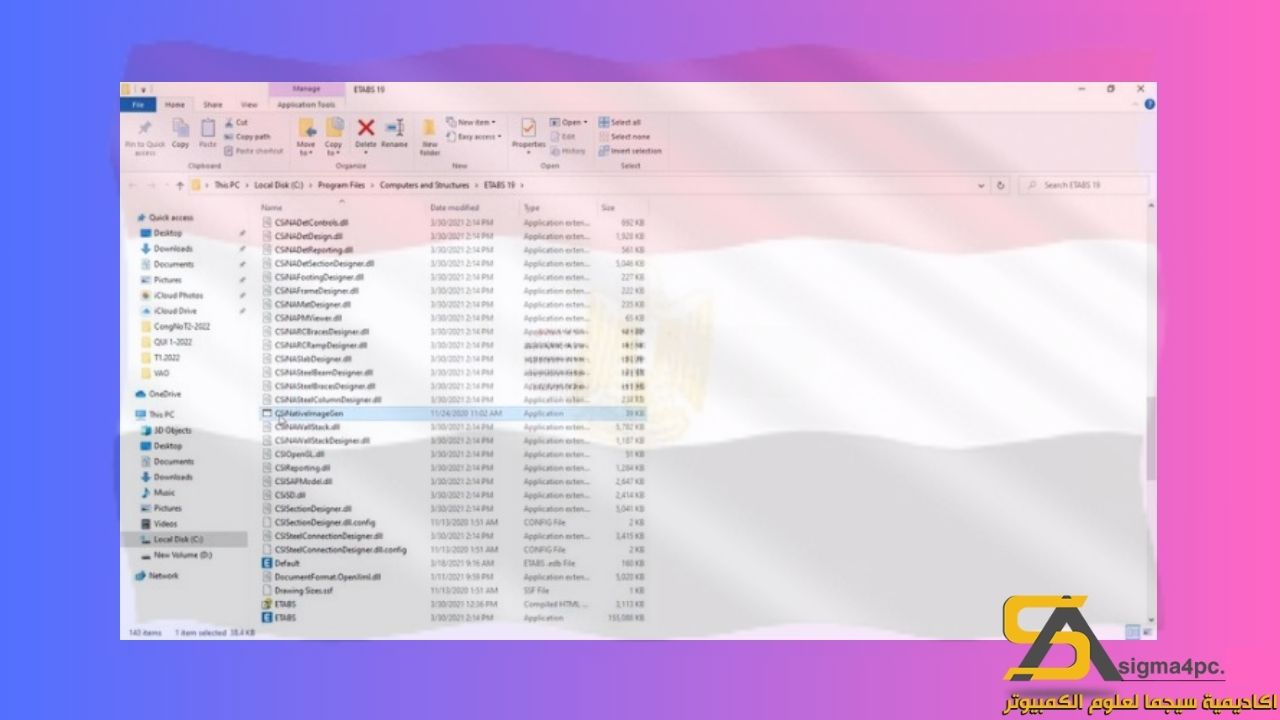1280x720 pixels.
Task: Open the Properties checkmark icon
Action: click(x=528, y=128)
